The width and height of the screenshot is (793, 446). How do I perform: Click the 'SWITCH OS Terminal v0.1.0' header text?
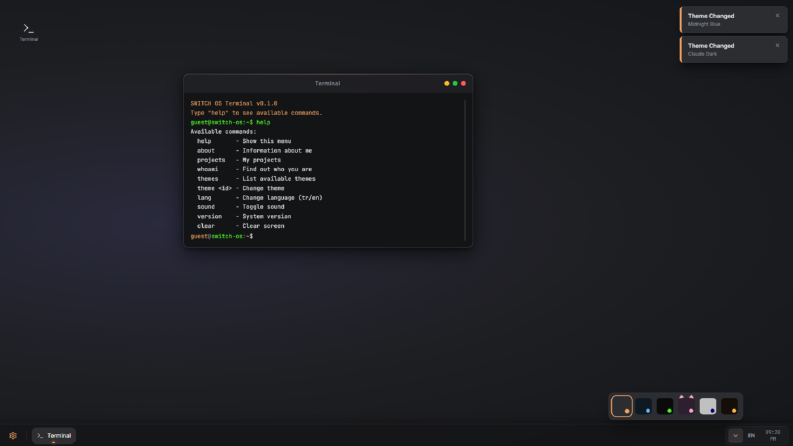[x=234, y=104]
